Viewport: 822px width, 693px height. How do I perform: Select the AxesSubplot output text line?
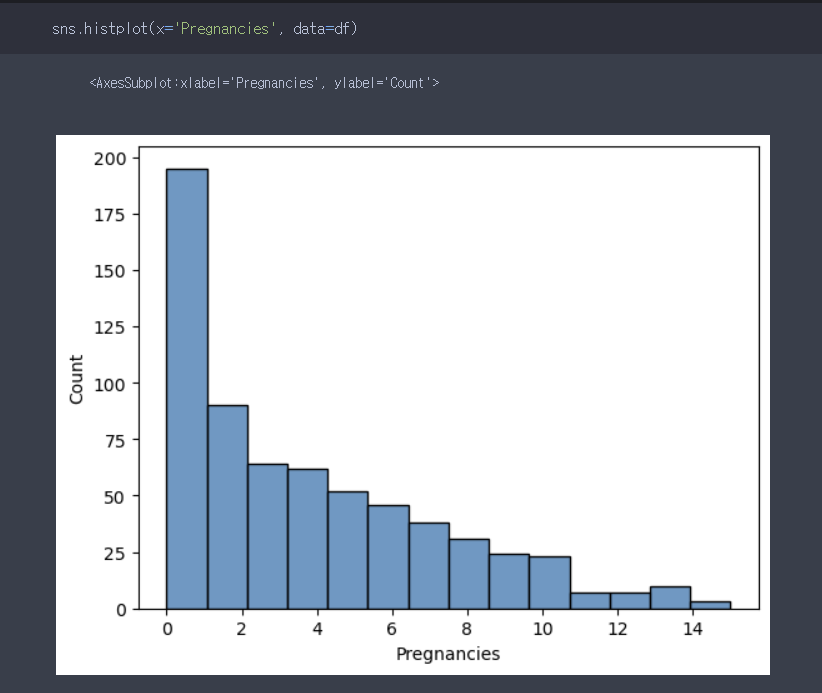tap(264, 83)
